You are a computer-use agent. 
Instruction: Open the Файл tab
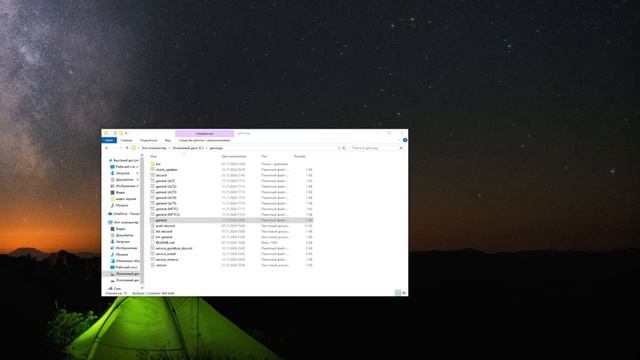point(109,140)
